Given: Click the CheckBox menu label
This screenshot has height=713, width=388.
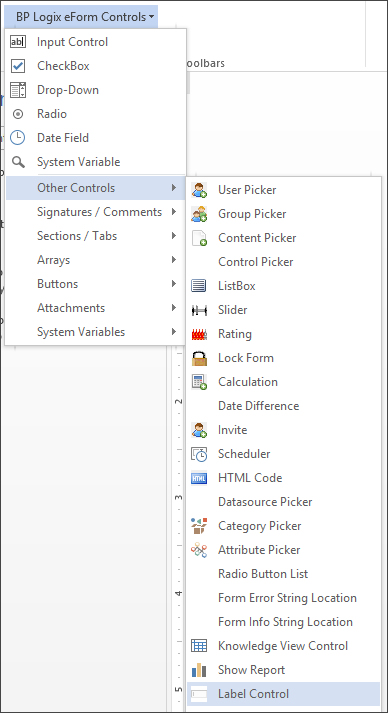Looking at the screenshot, I should tap(63, 66).
